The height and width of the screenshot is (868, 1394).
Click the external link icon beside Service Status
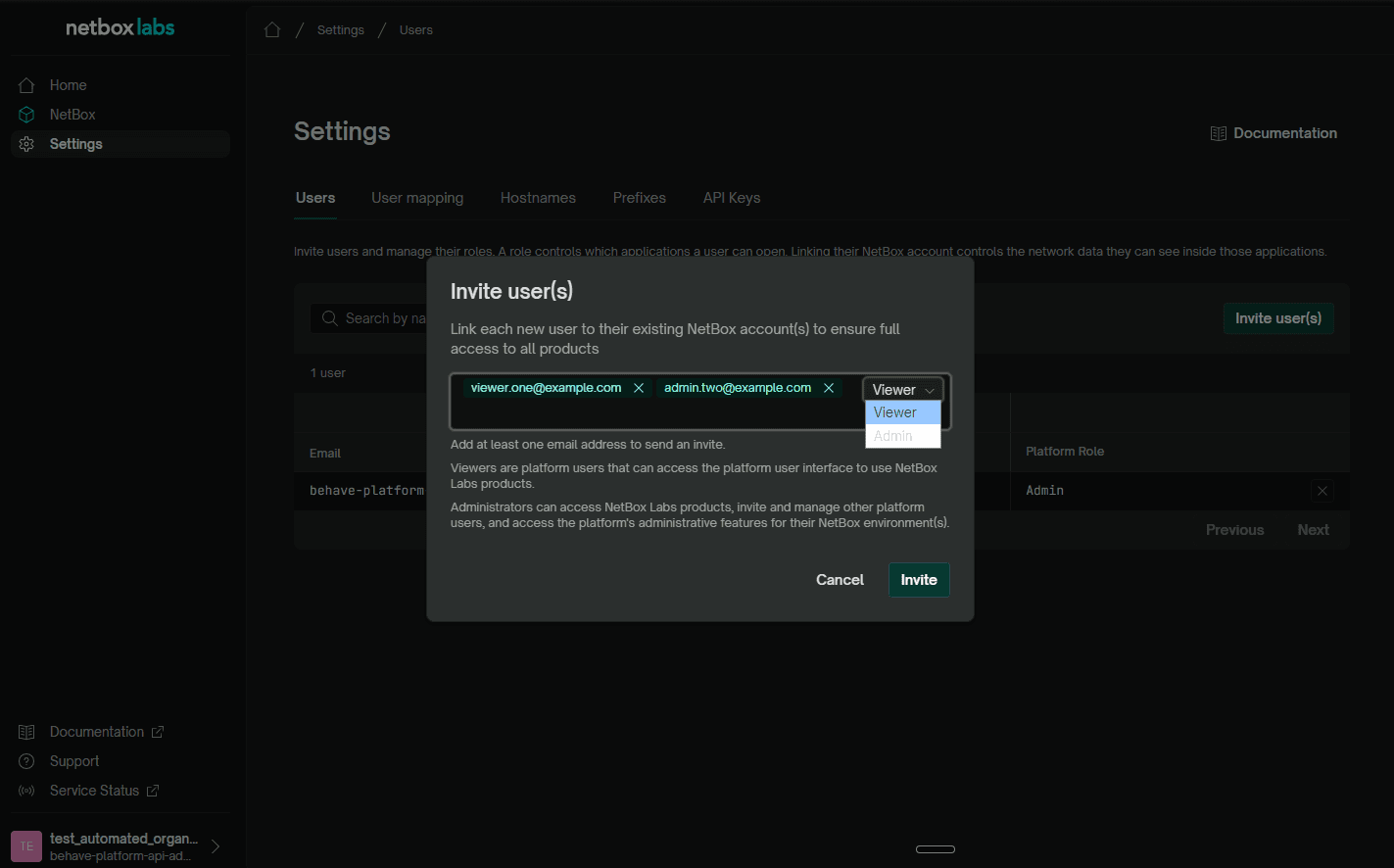[x=153, y=791]
